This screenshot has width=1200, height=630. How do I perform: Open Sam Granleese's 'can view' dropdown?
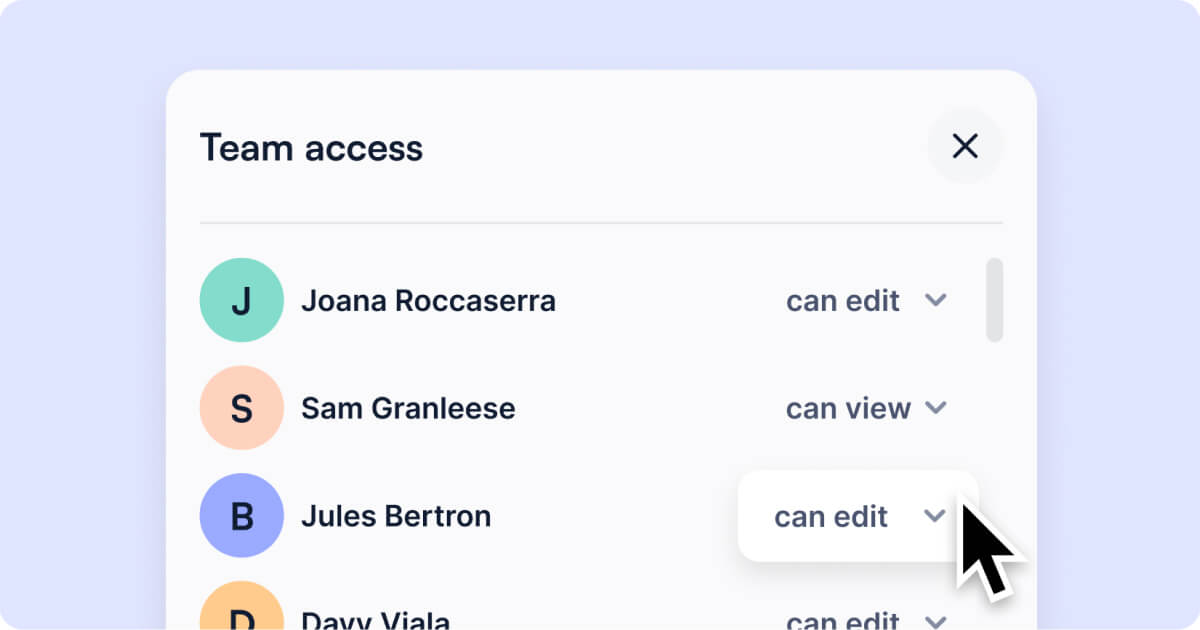pos(866,408)
